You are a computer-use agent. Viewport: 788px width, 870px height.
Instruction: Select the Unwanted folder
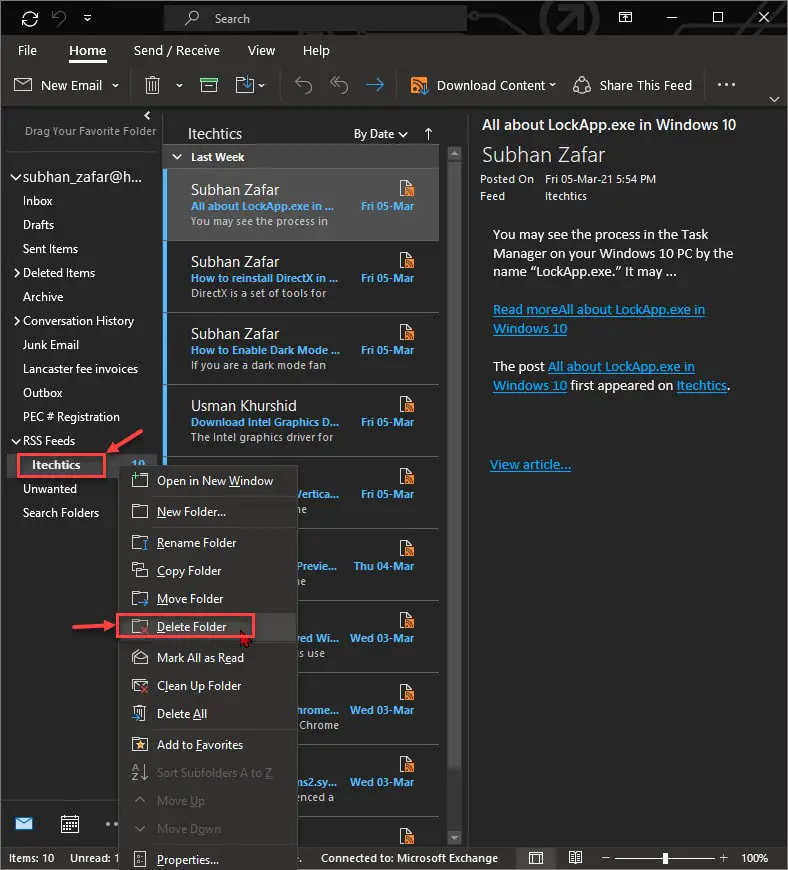pyautogui.click(x=49, y=489)
